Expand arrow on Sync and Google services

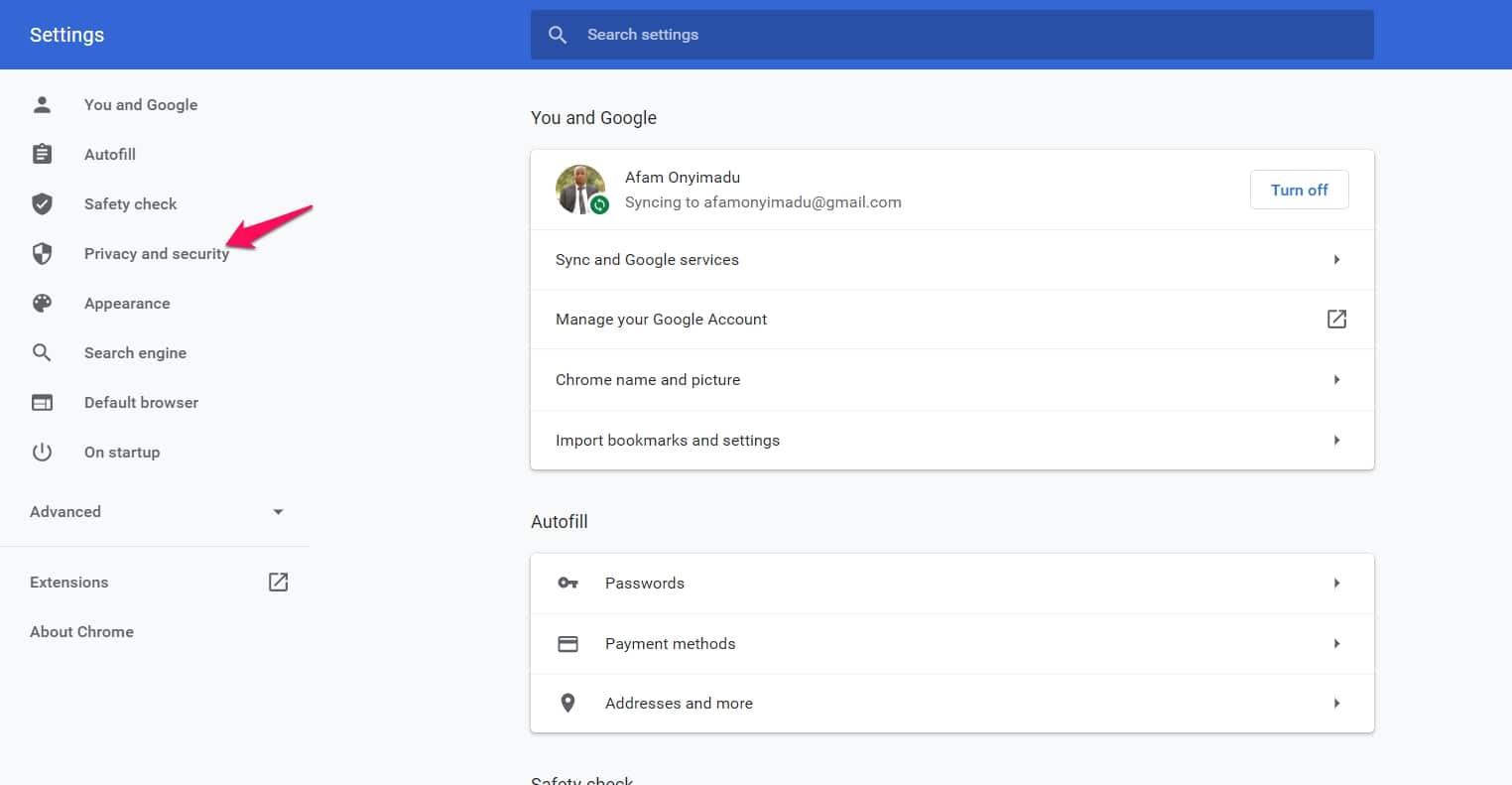1336,259
